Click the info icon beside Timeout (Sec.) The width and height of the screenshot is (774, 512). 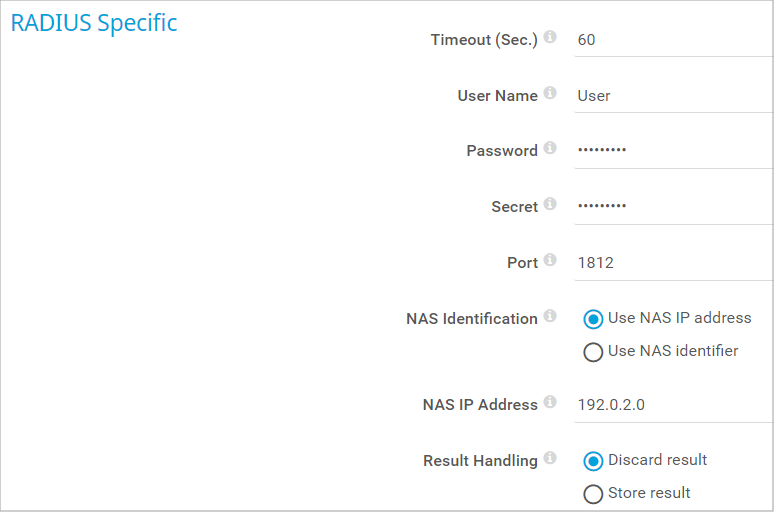(550, 38)
